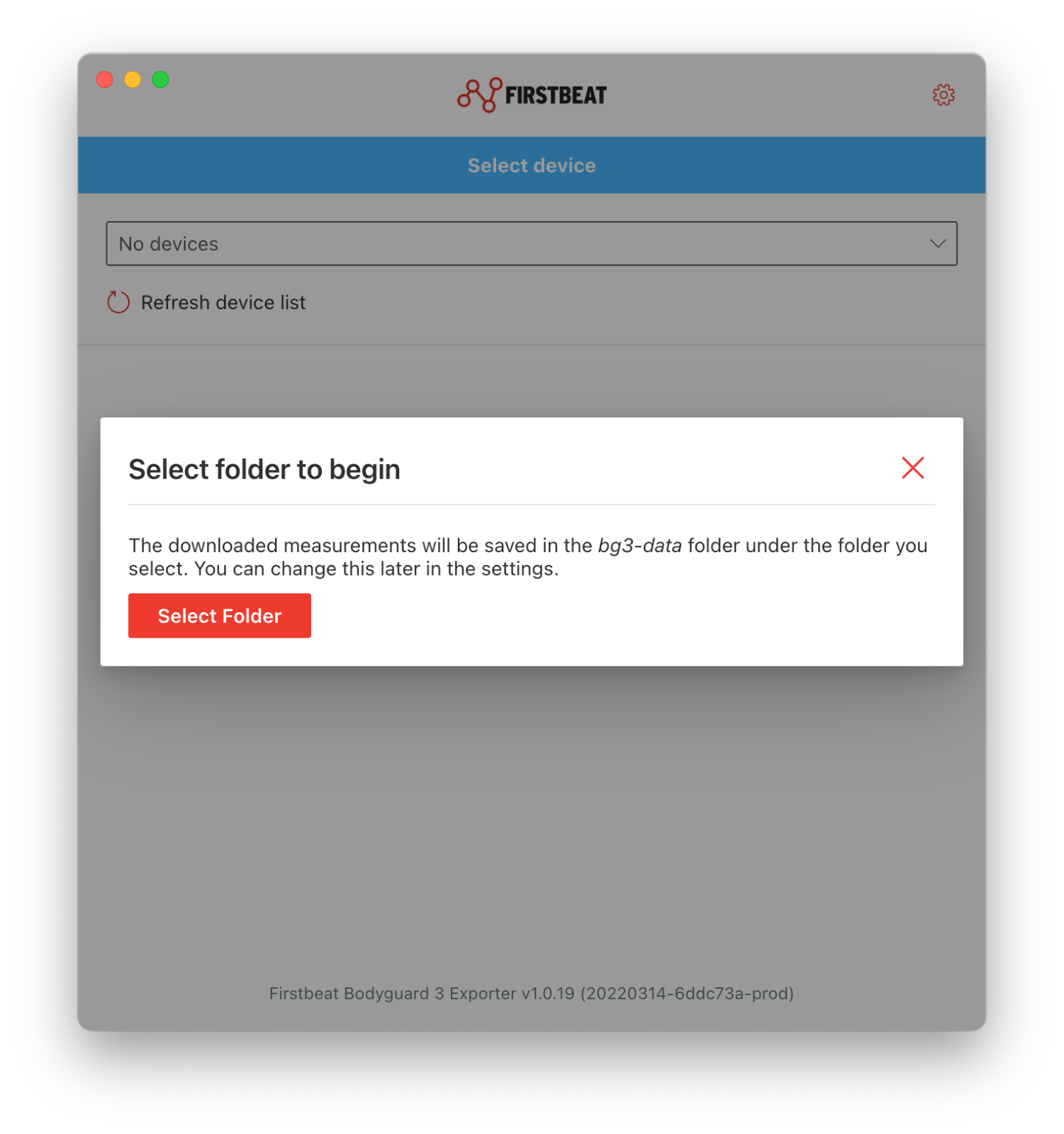1064x1134 pixels.
Task: Click the circular refresh arrow icon
Action: 118,302
